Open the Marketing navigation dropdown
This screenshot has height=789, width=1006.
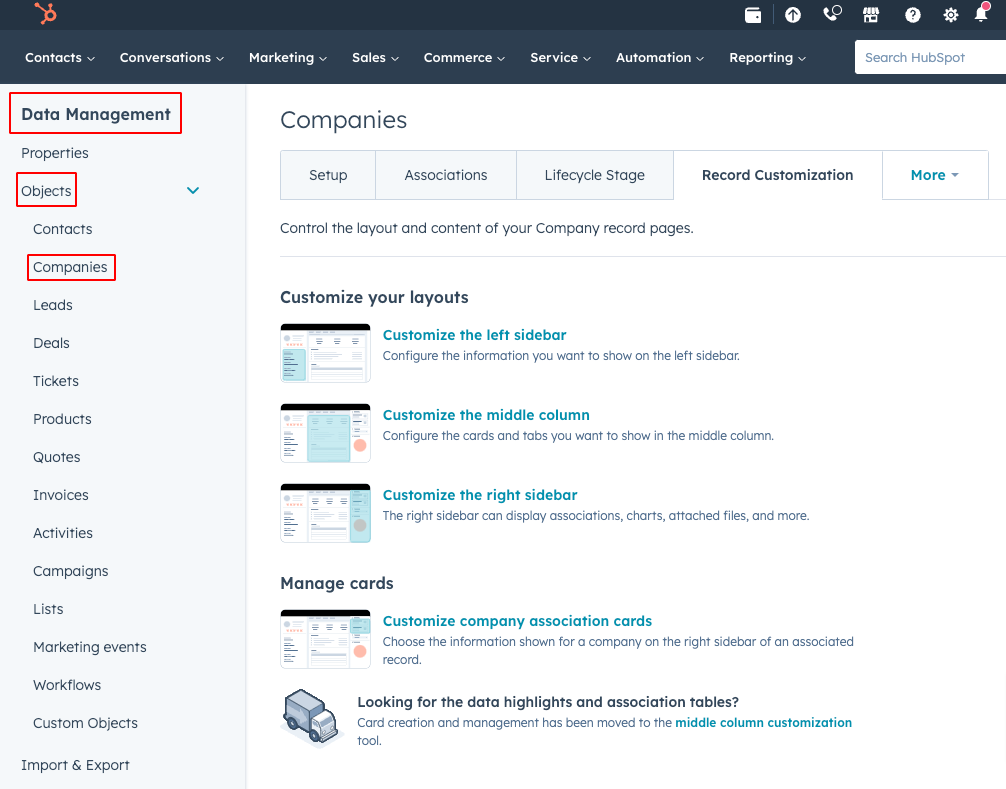coord(287,58)
